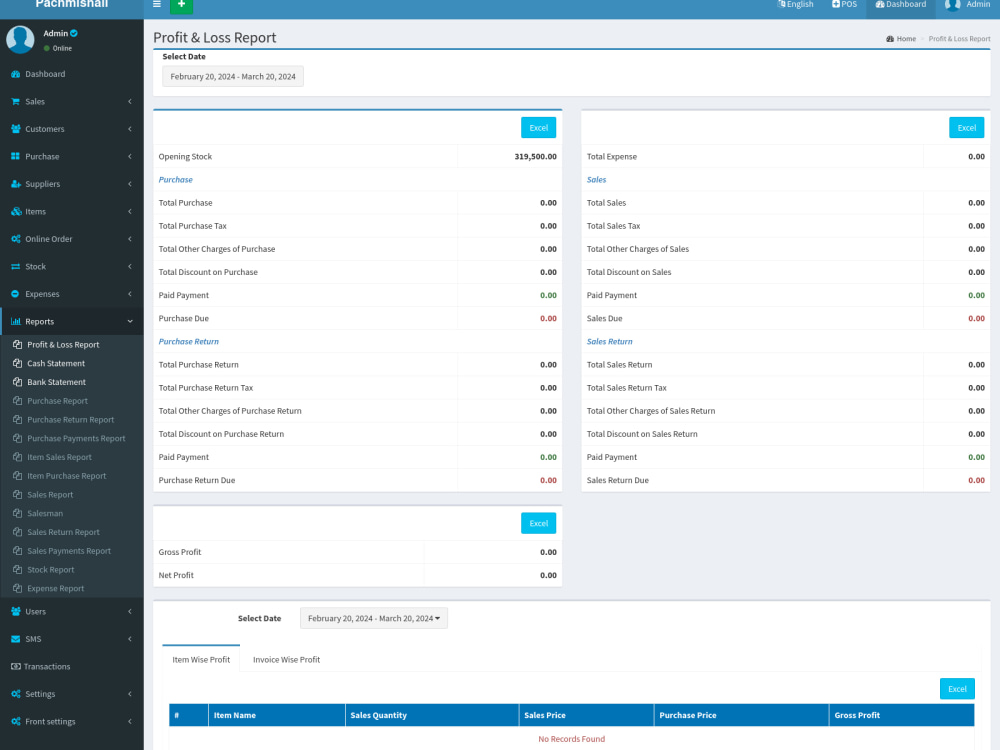Click the Cash Statement file icon
The height and width of the screenshot is (750, 1000).
click(x=18, y=363)
